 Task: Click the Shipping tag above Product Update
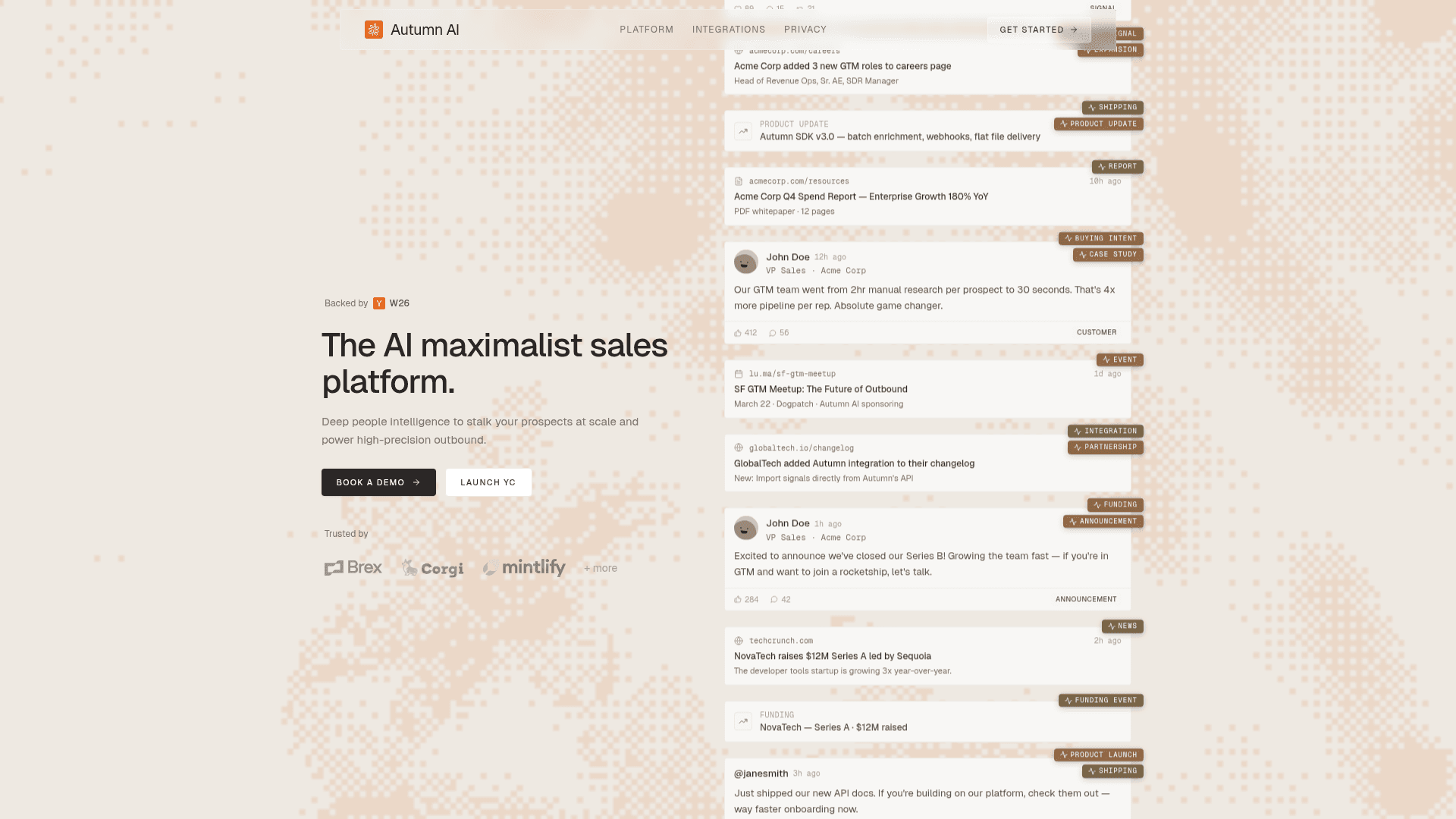point(1112,108)
